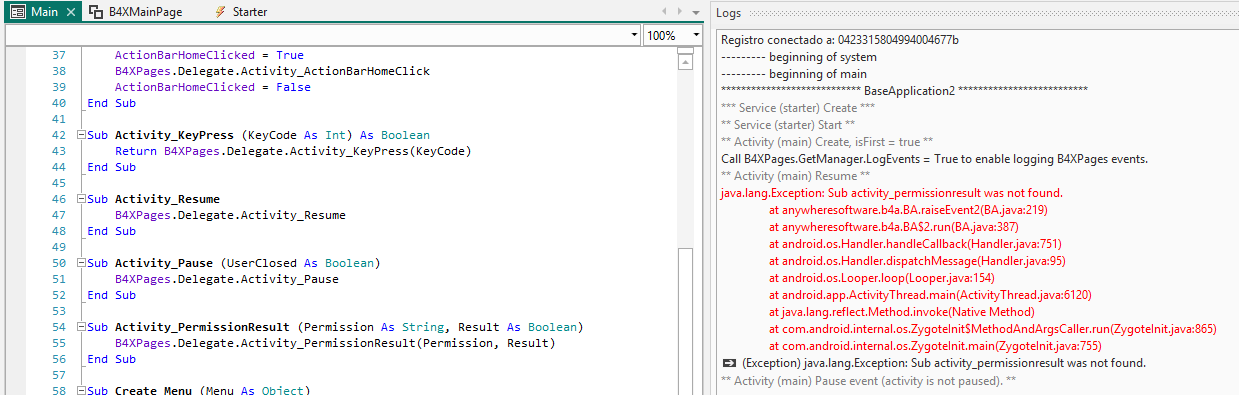Collapse the Activity_Resume sub
The width and height of the screenshot is (1239, 395).
(x=81, y=199)
